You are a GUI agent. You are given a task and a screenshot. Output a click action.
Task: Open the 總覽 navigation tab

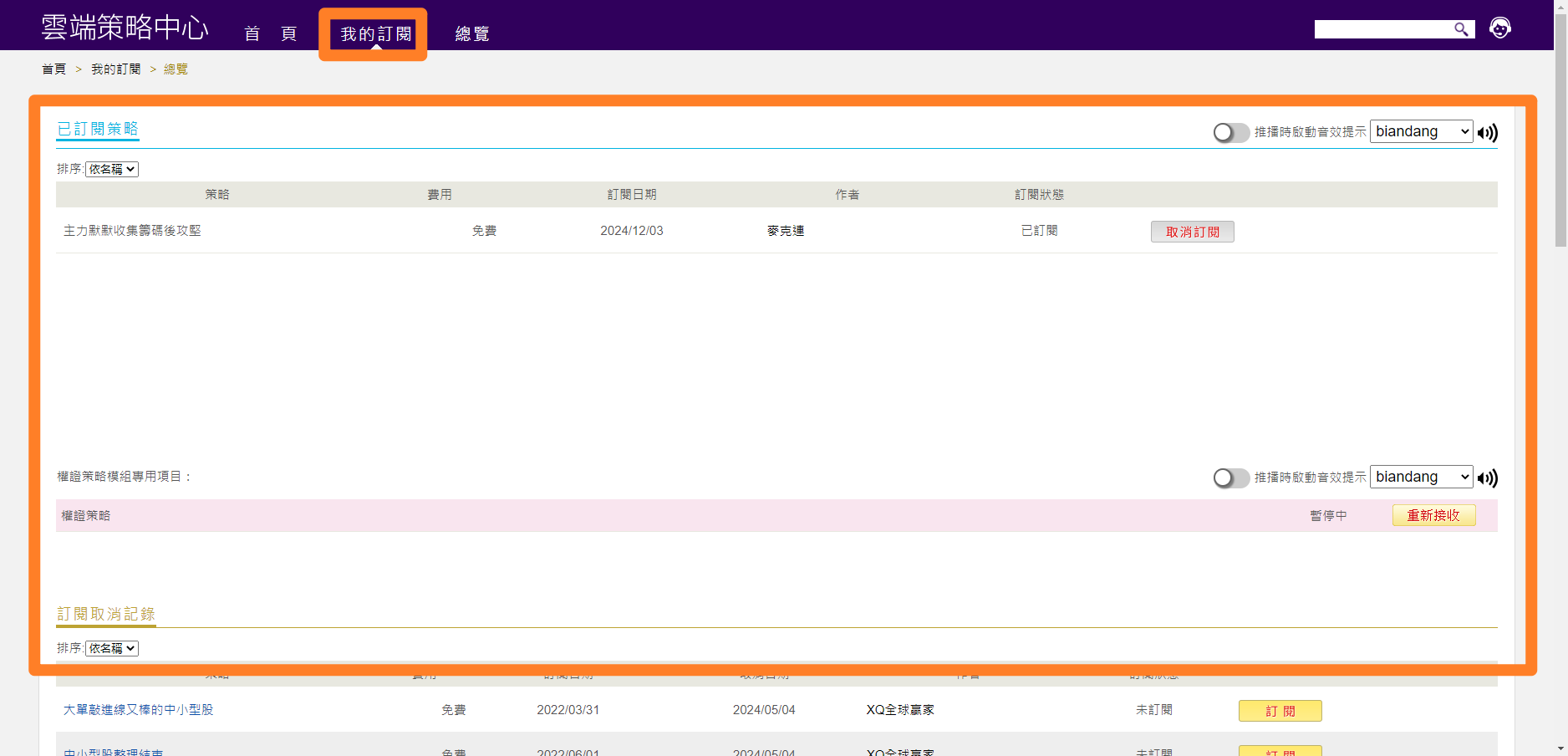point(472,34)
